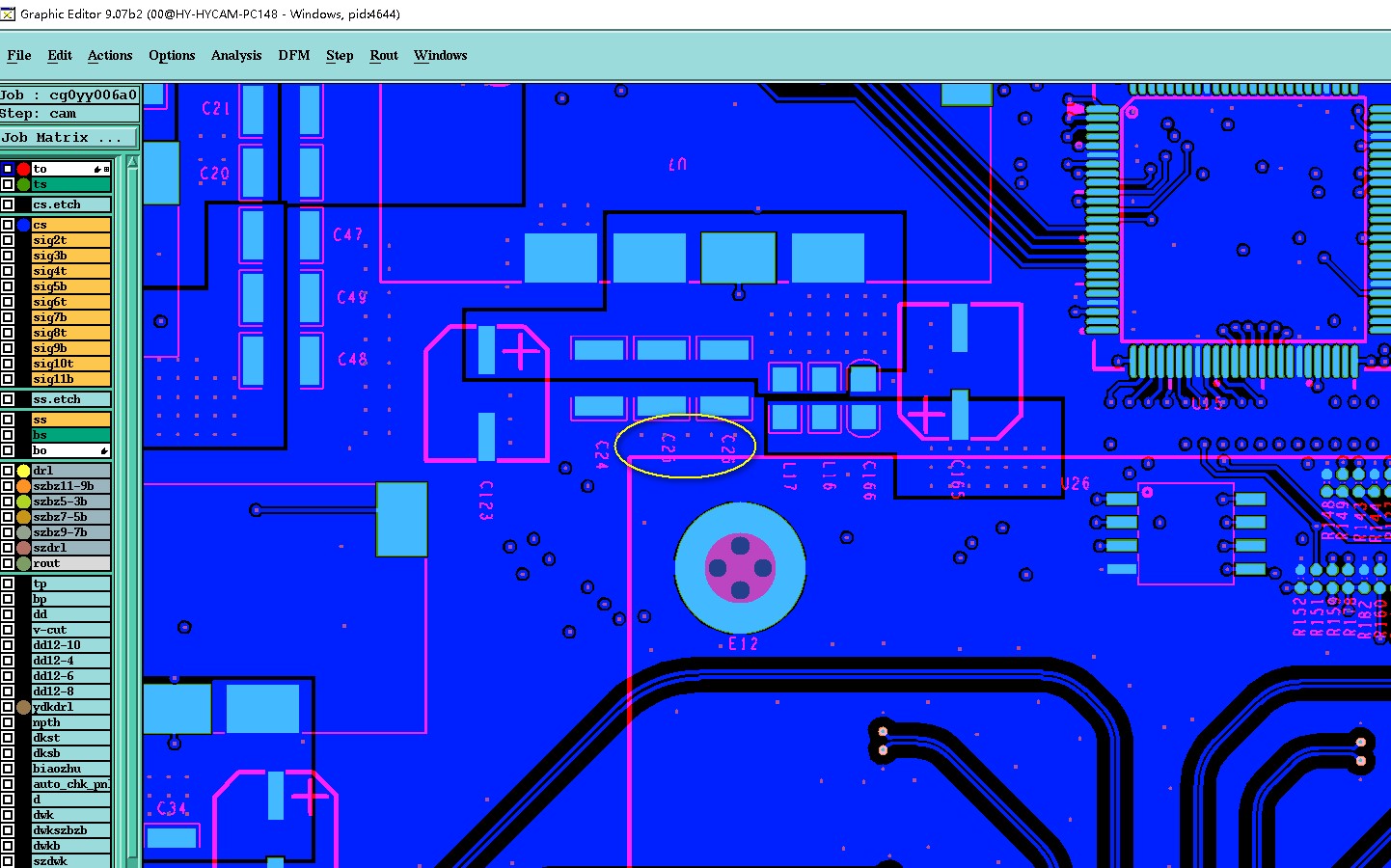Select layer name dwkszbzb
Viewport: 1391px width, 868px height.
click(x=71, y=830)
